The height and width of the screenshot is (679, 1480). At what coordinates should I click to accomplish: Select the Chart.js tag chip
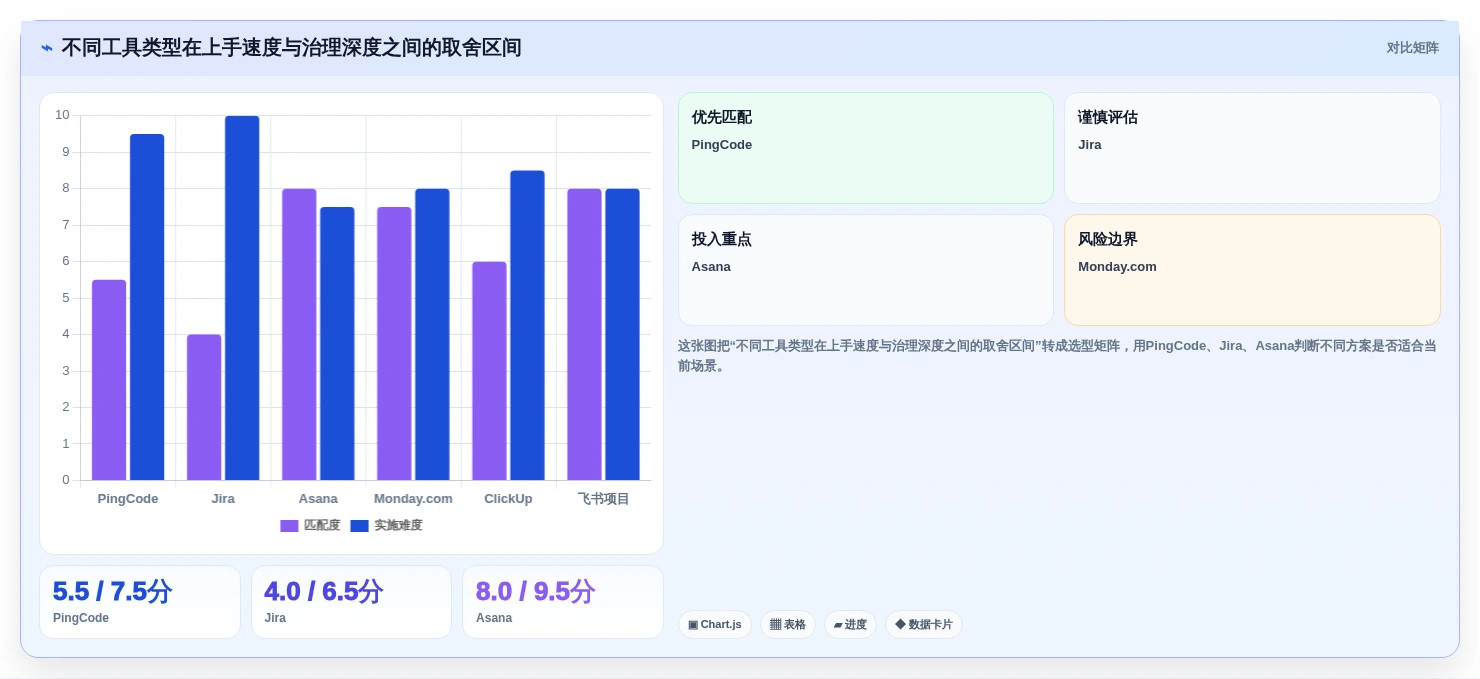[715, 625]
